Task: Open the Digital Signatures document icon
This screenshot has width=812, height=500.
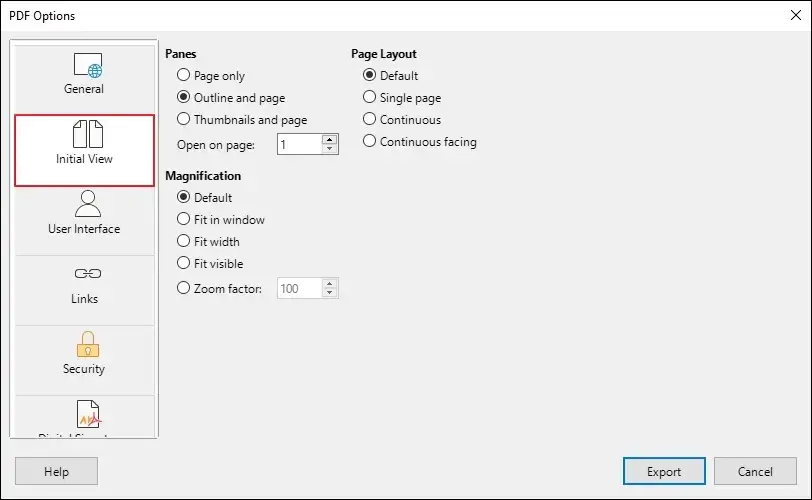Action: (88, 414)
